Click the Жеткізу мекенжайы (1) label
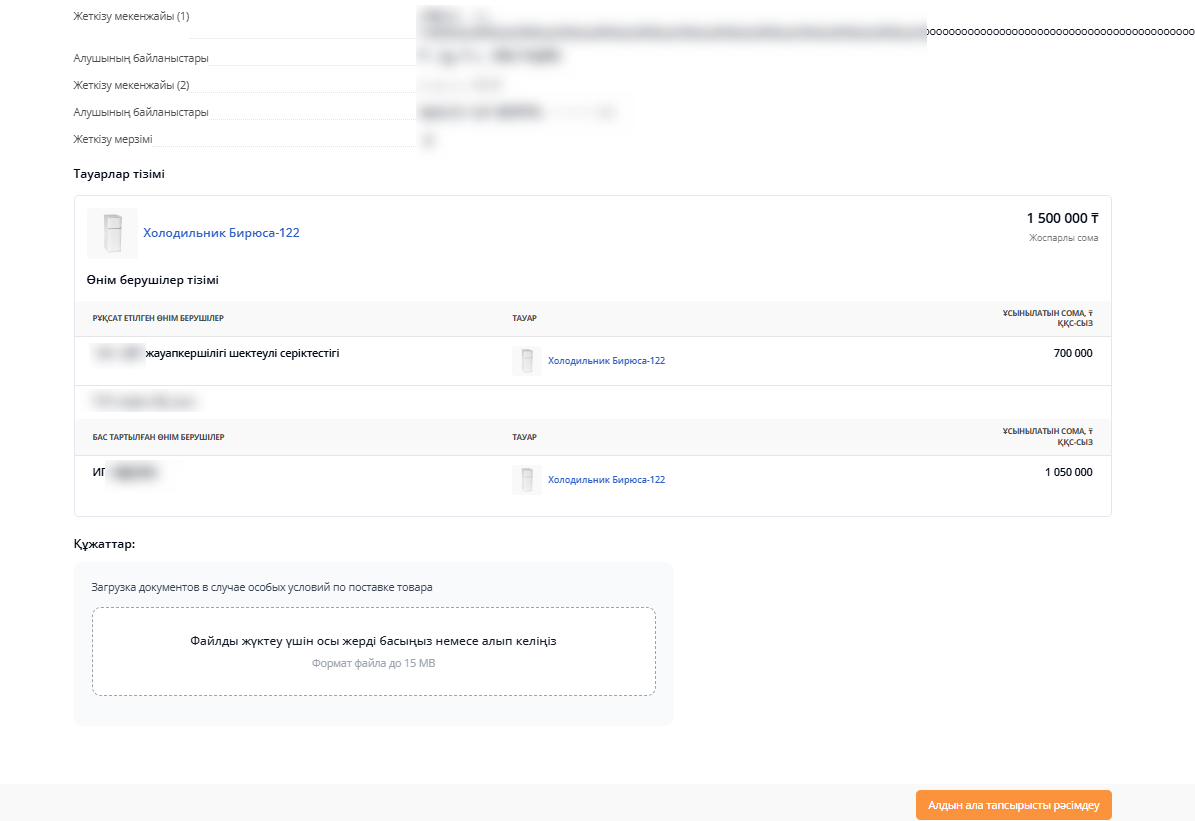 (x=131, y=17)
